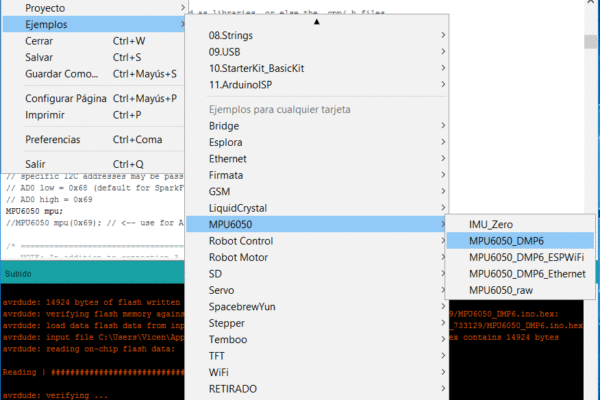Screen dimensions: 600x400
Task: Select the Ejemplos menu entry
Action: 94,24
